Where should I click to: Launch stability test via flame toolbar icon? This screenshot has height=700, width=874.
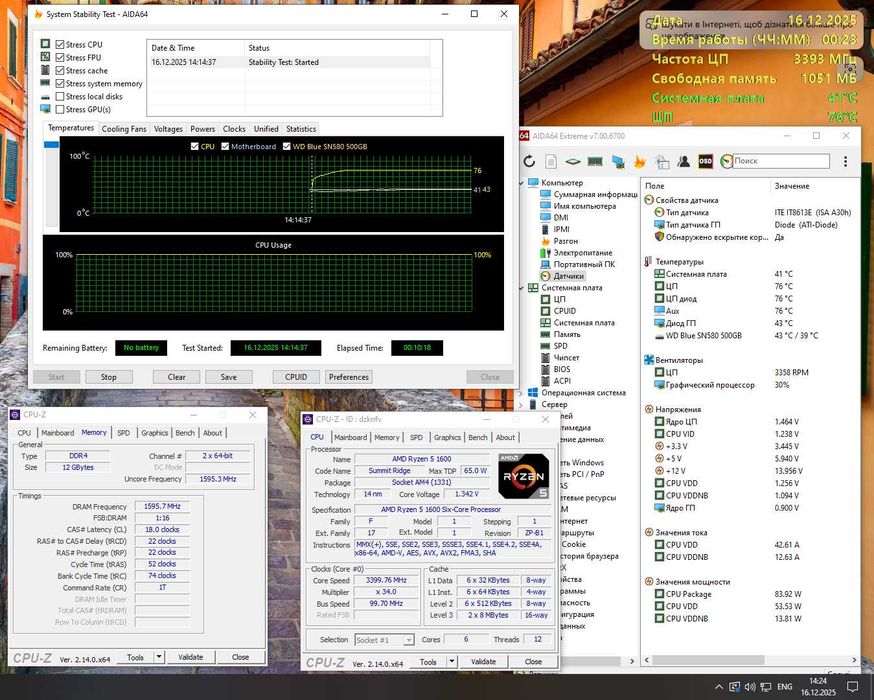coord(639,162)
